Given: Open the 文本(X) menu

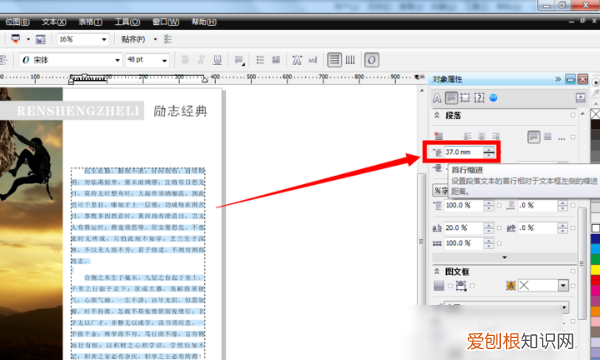Looking at the screenshot, I should 54,22.
